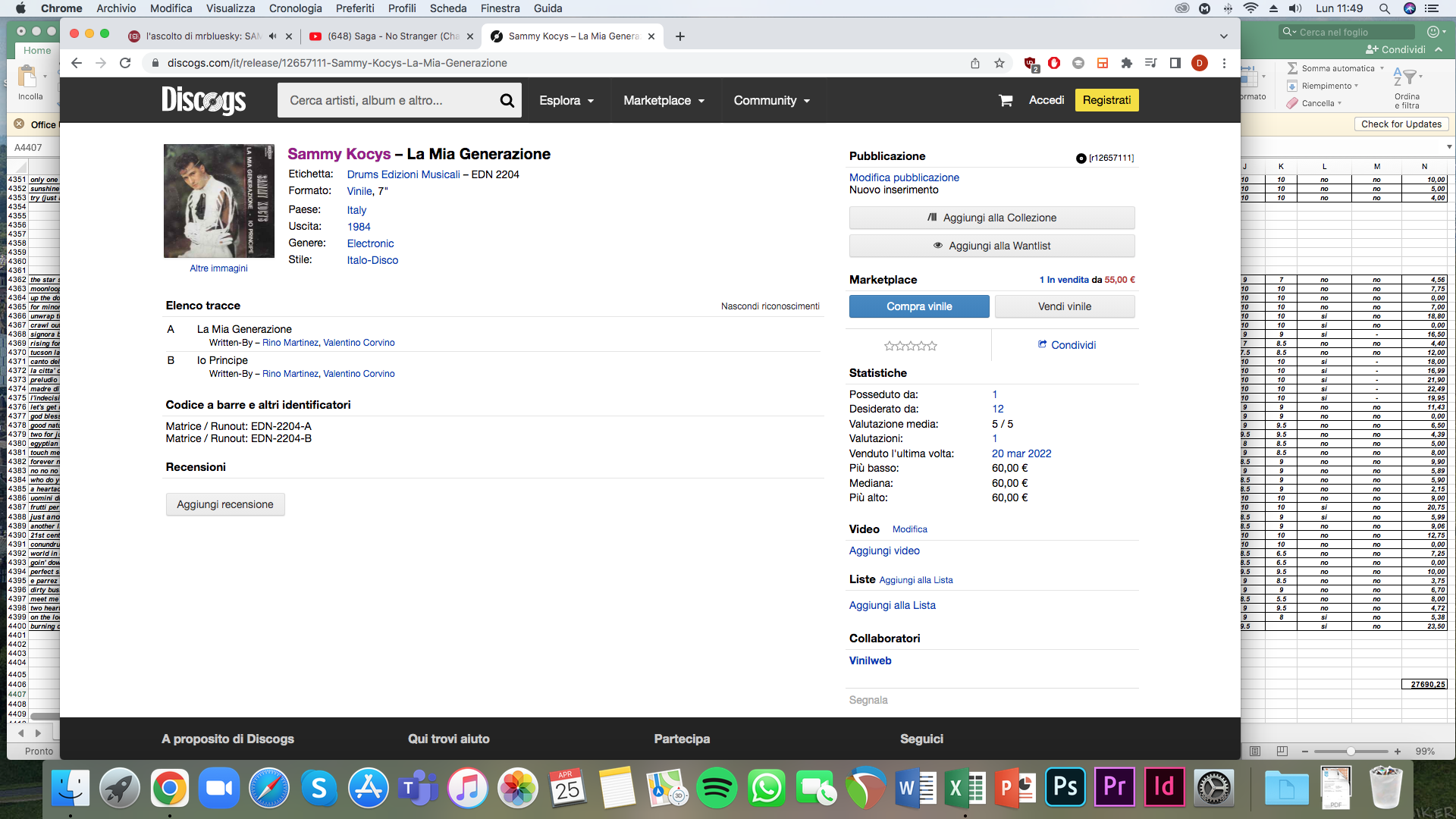Launch Premiere Pro from the Dock

pyautogui.click(x=1115, y=787)
